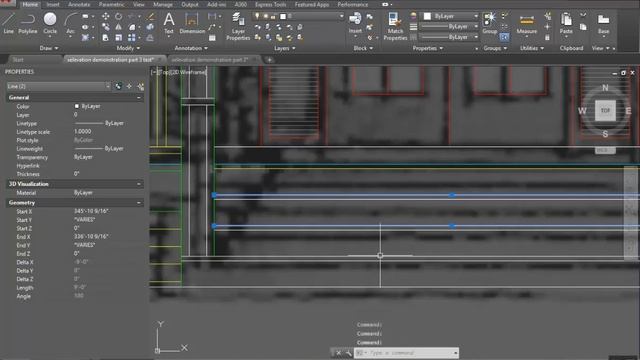Open the Manage ribbon tab

point(162,4)
